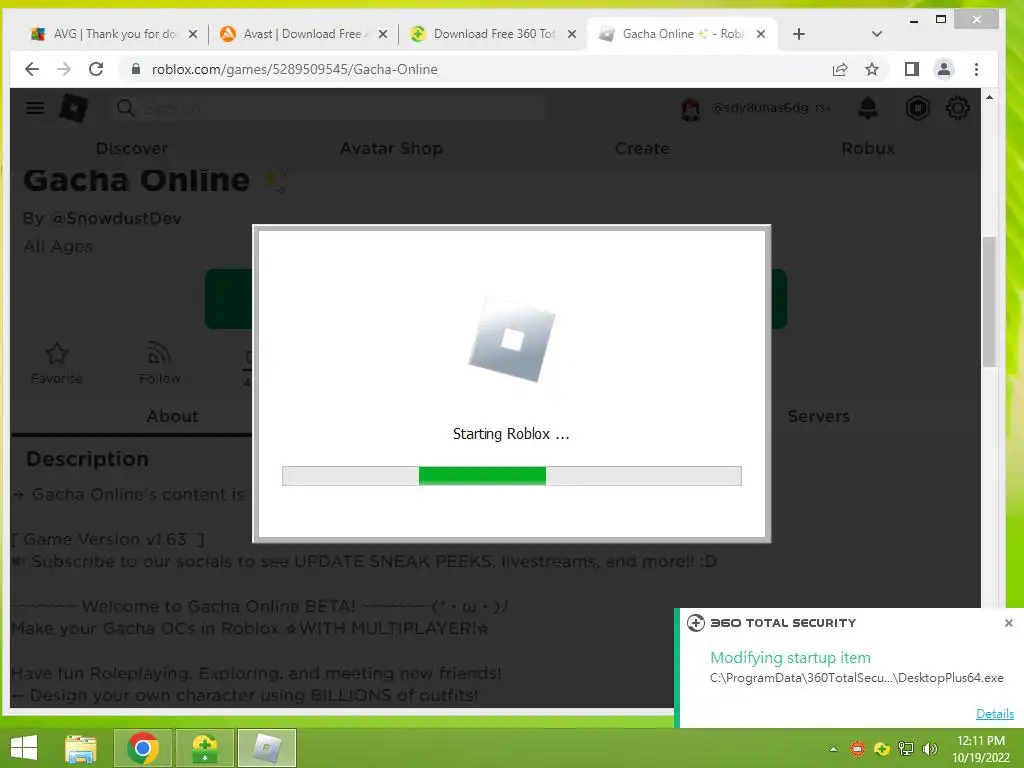Reload the Roblox page
This screenshot has width=1024, height=768.
coord(96,69)
